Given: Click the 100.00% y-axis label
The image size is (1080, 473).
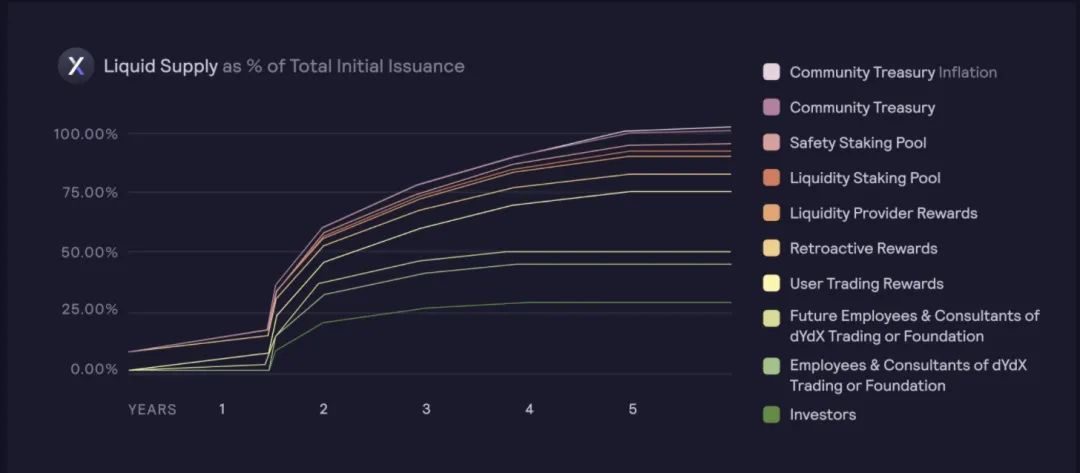Looking at the screenshot, I should coord(86,134).
